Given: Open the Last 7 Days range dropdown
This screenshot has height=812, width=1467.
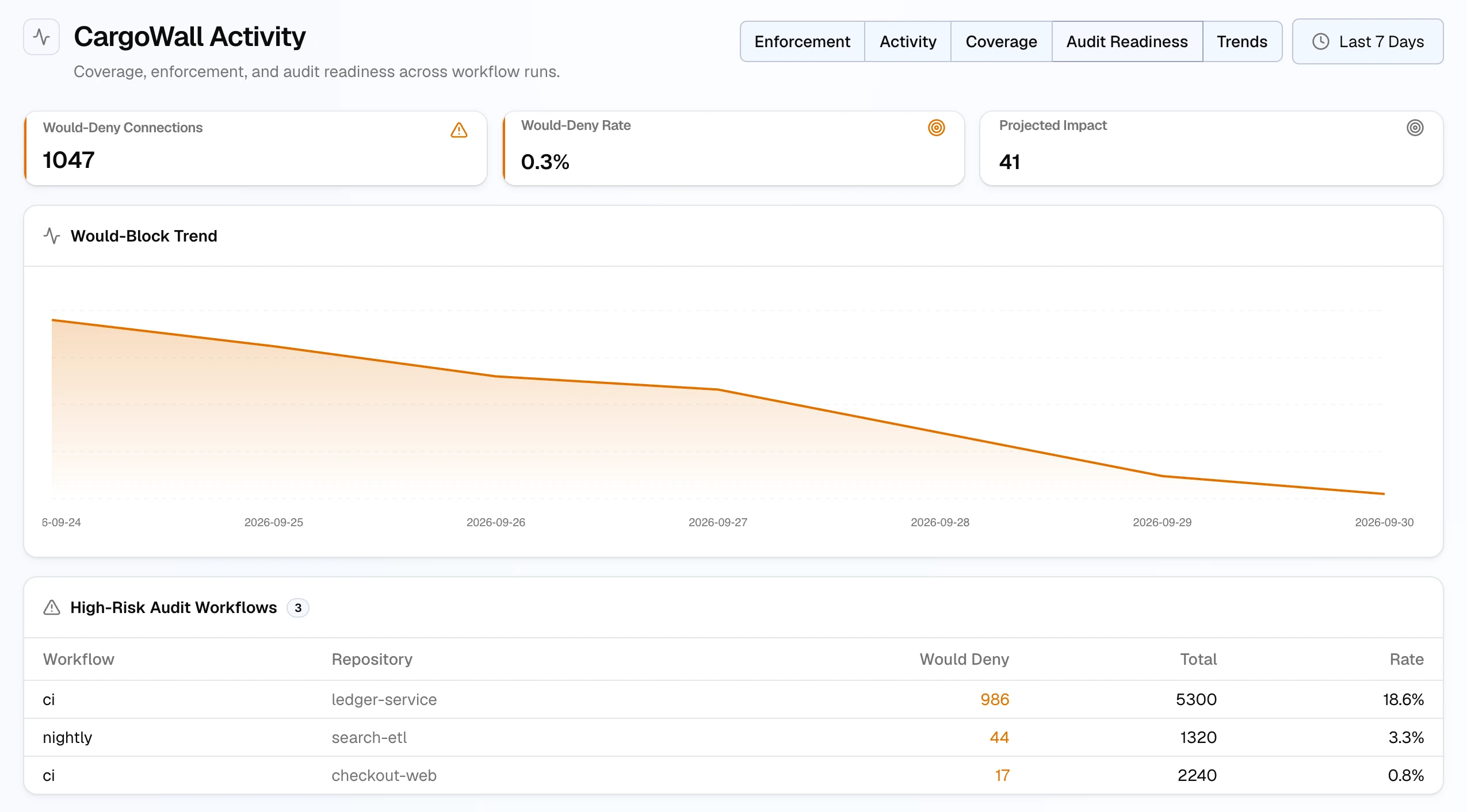Looking at the screenshot, I should point(1367,41).
